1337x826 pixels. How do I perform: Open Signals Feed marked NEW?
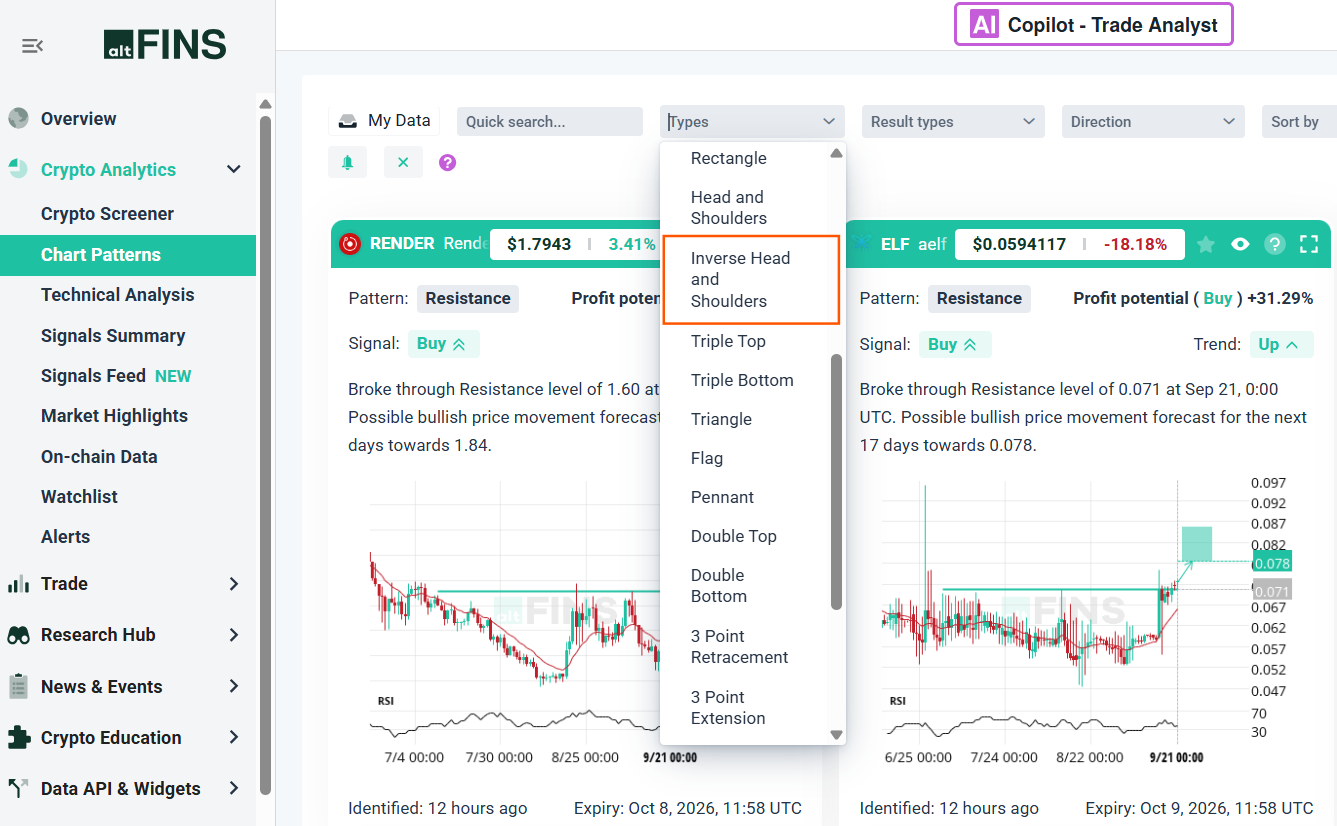116,376
